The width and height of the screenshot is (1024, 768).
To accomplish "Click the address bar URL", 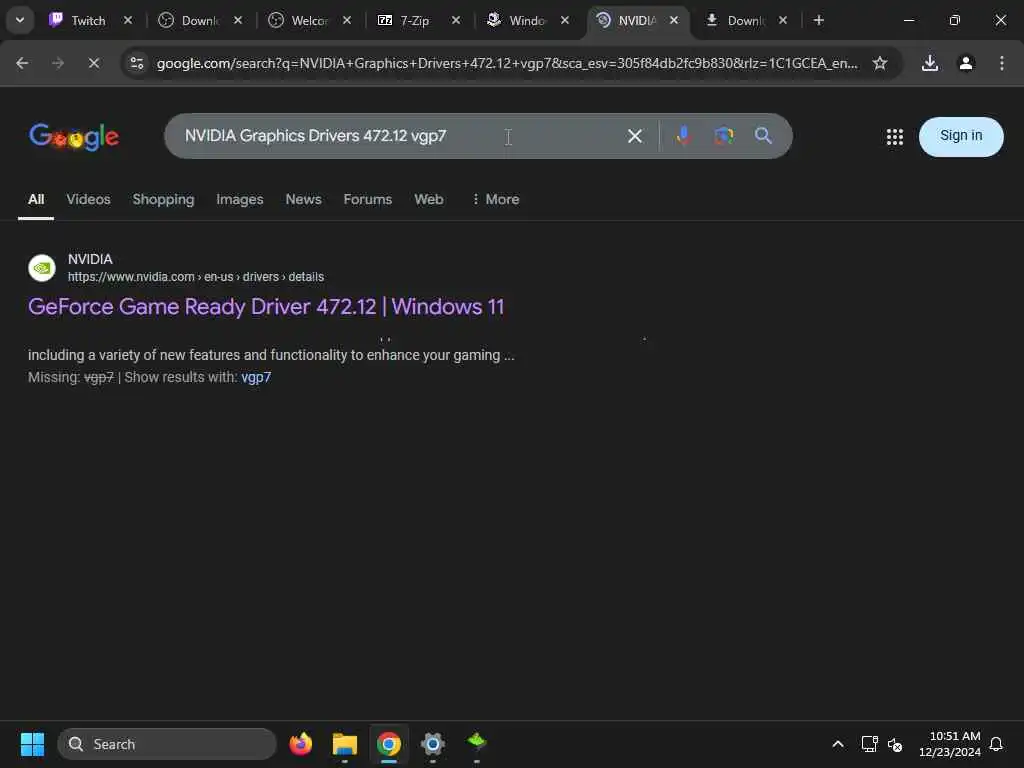I will 507,63.
